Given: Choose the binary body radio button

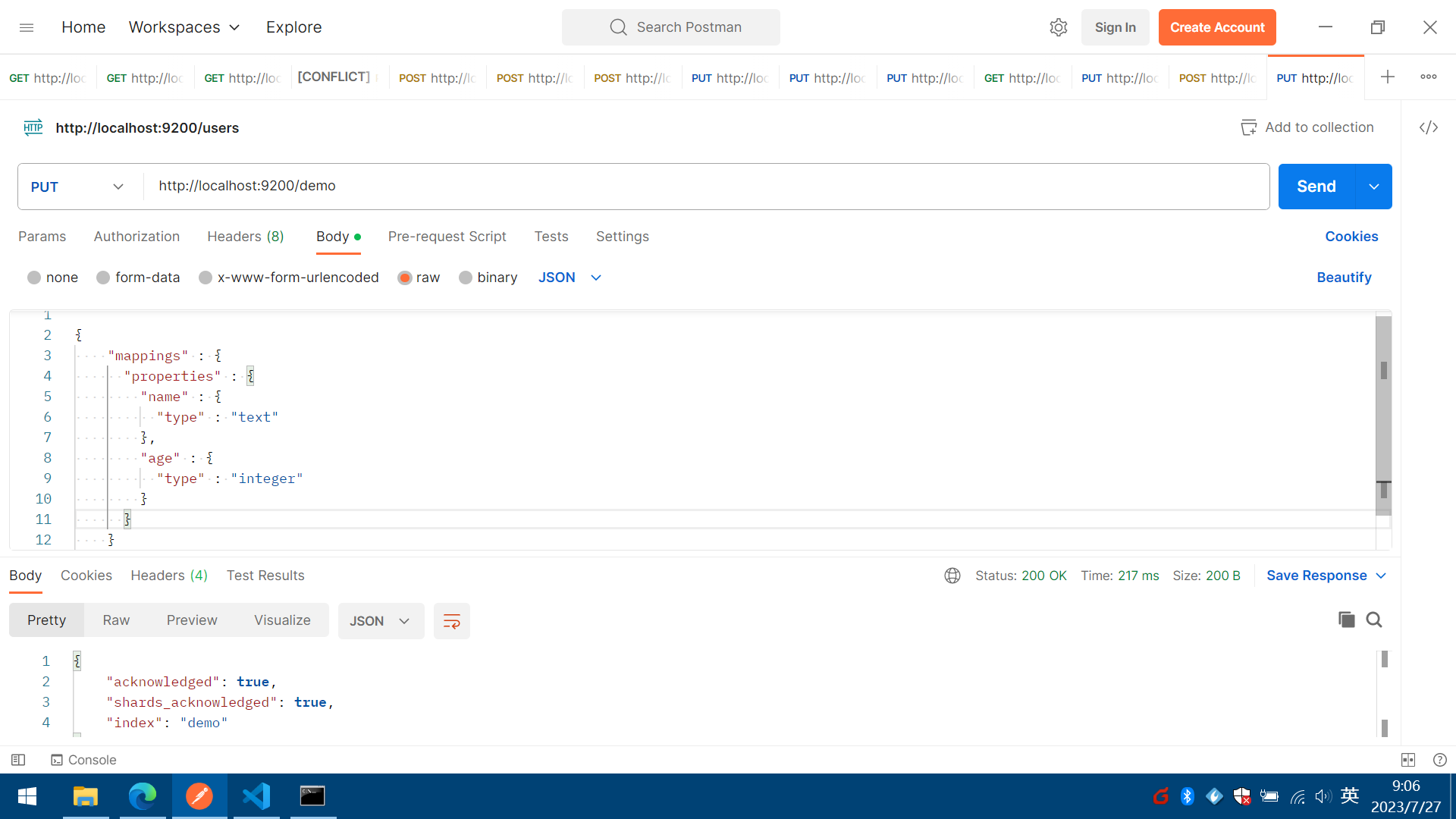Looking at the screenshot, I should click(466, 278).
